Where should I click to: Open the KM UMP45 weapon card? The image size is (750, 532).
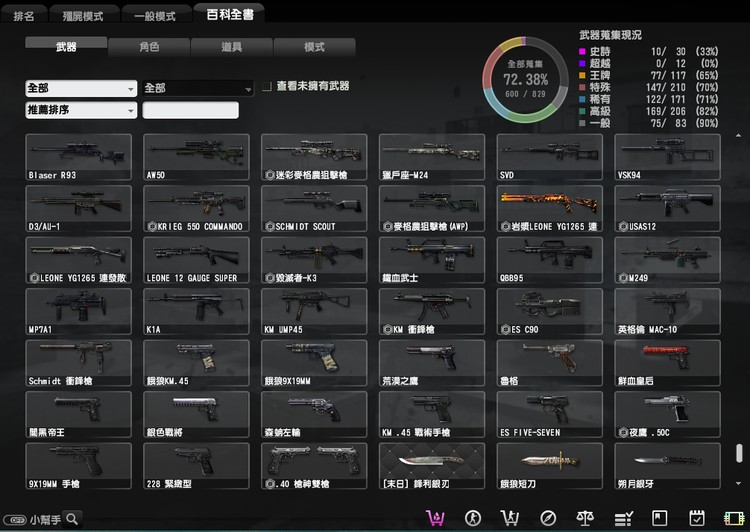314,311
